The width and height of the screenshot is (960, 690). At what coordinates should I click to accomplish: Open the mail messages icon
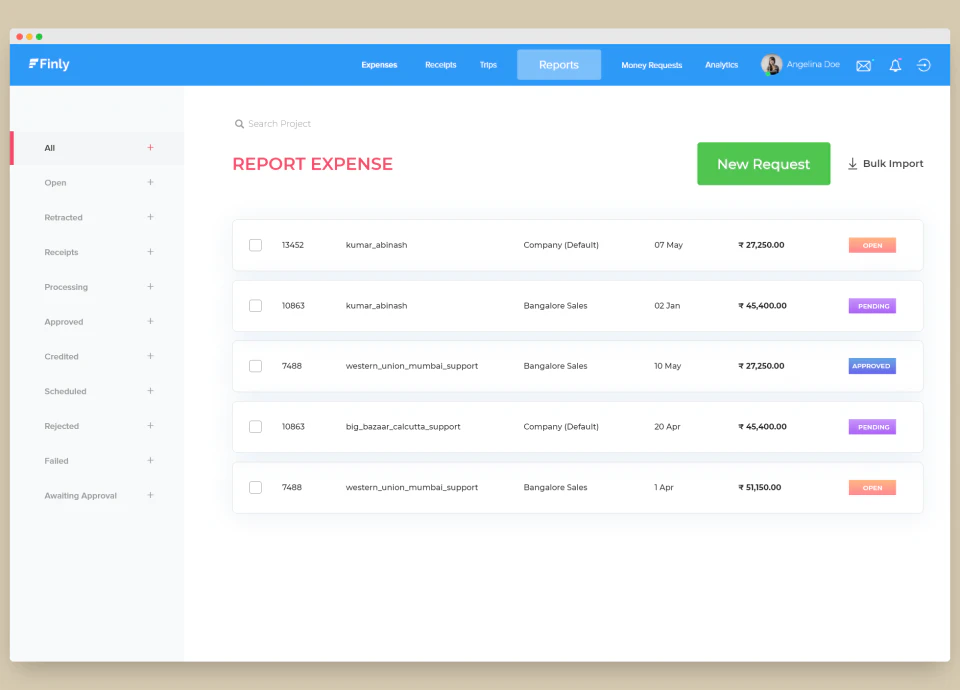click(864, 64)
